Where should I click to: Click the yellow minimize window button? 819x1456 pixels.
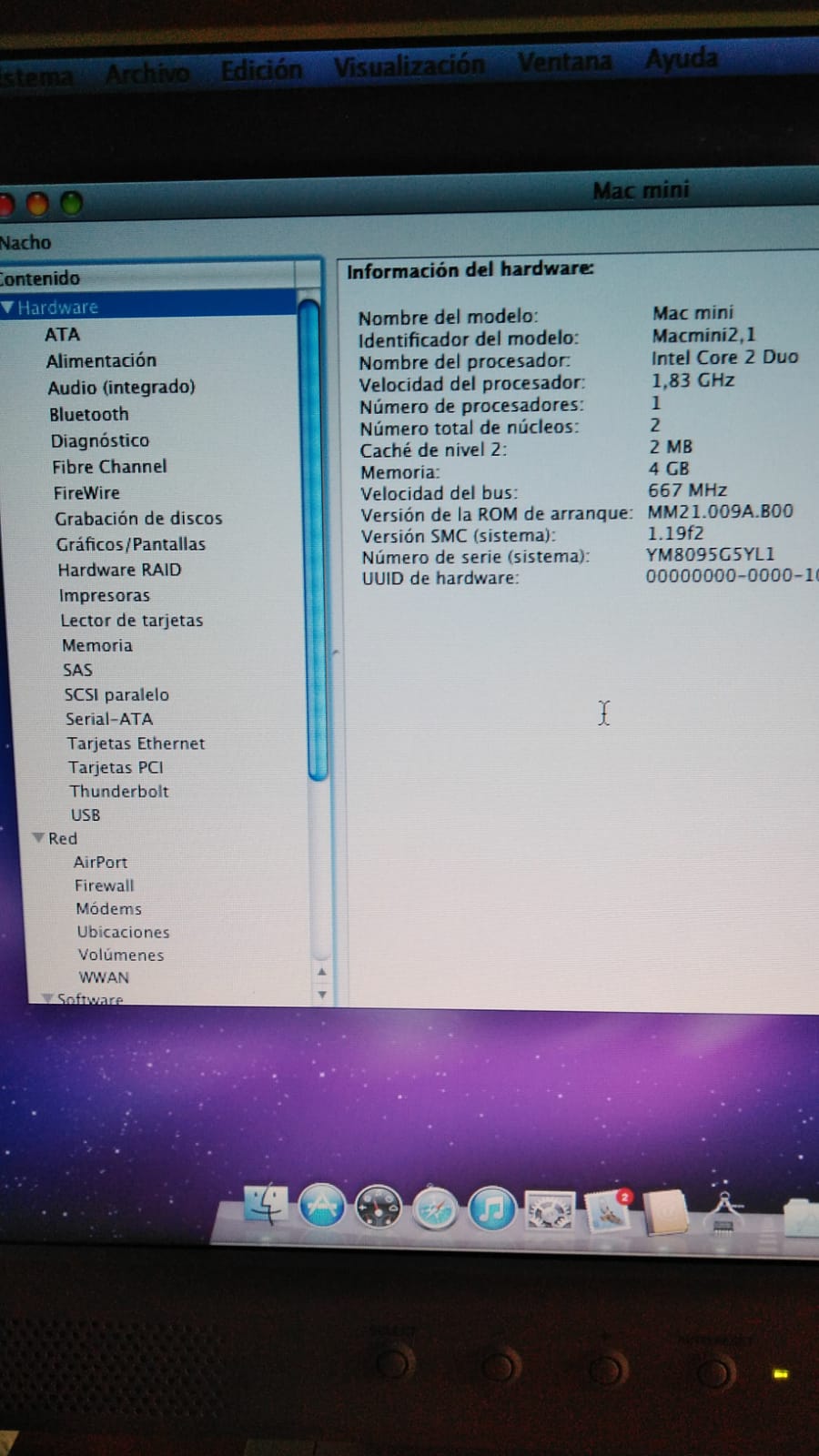(x=37, y=204)
